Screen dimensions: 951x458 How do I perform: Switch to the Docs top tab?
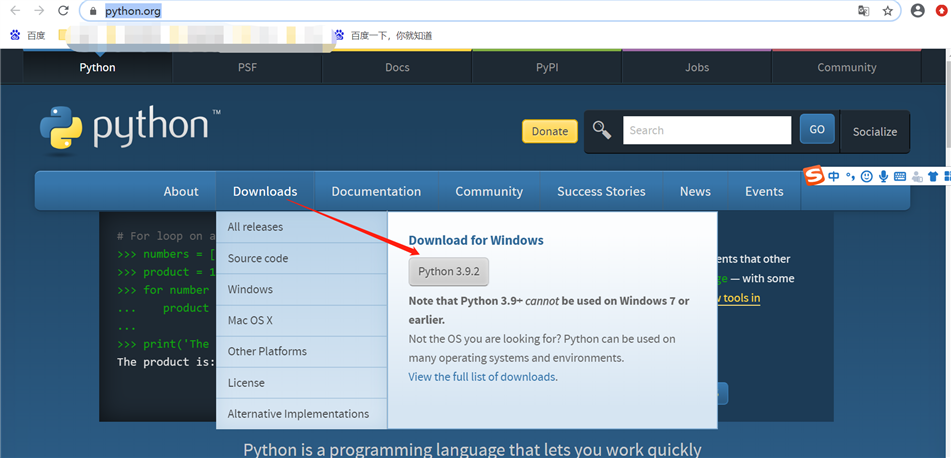tap(397, 67)
